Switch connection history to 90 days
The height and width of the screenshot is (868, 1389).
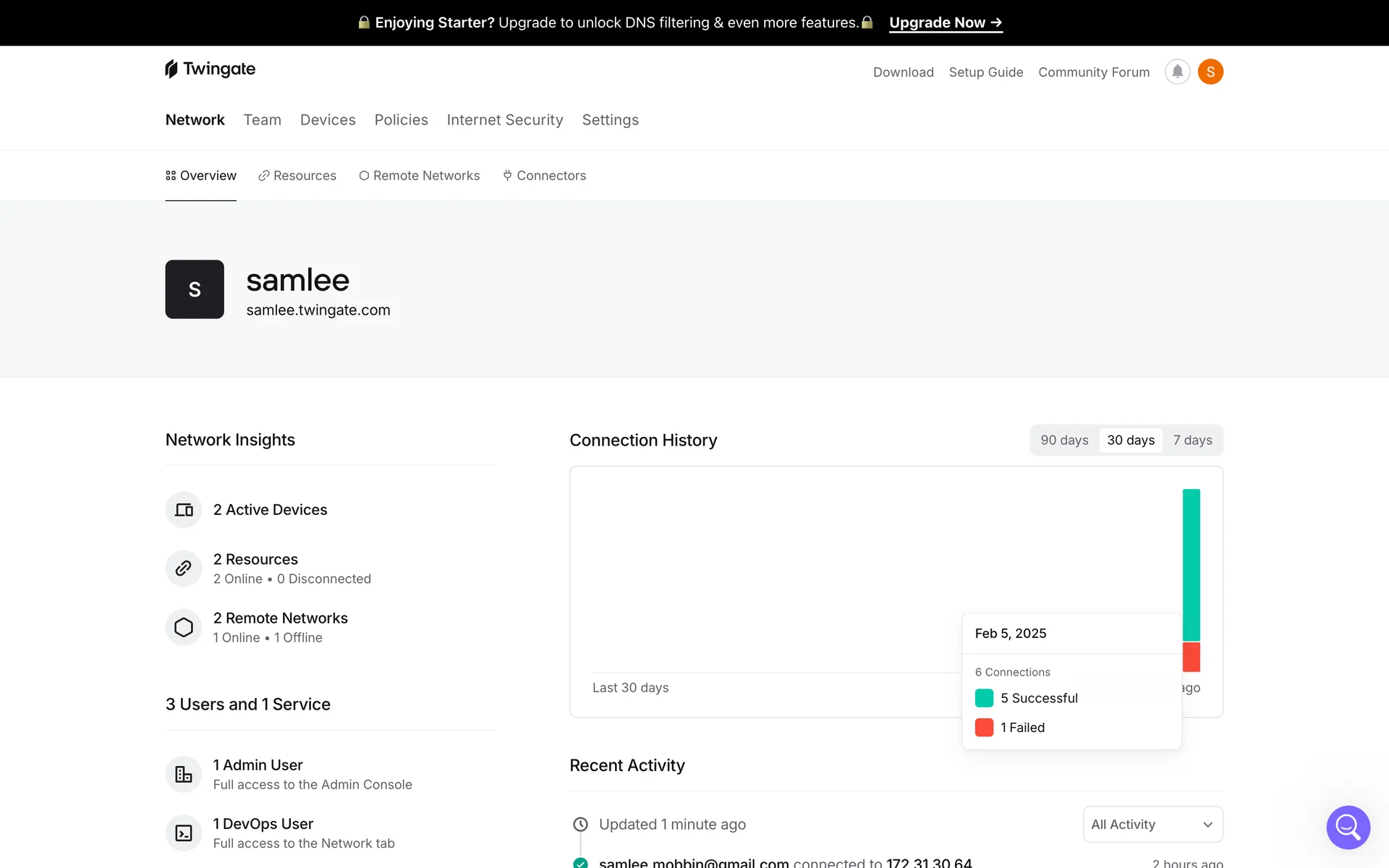click(x=1064, y=440)
